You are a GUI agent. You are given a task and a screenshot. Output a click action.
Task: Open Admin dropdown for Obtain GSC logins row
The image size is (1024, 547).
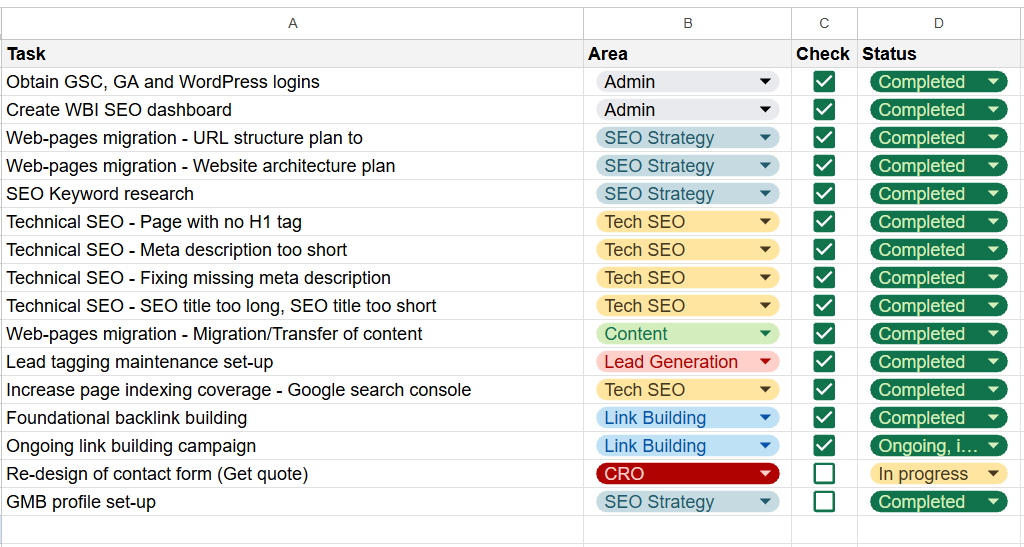(766, 82)
